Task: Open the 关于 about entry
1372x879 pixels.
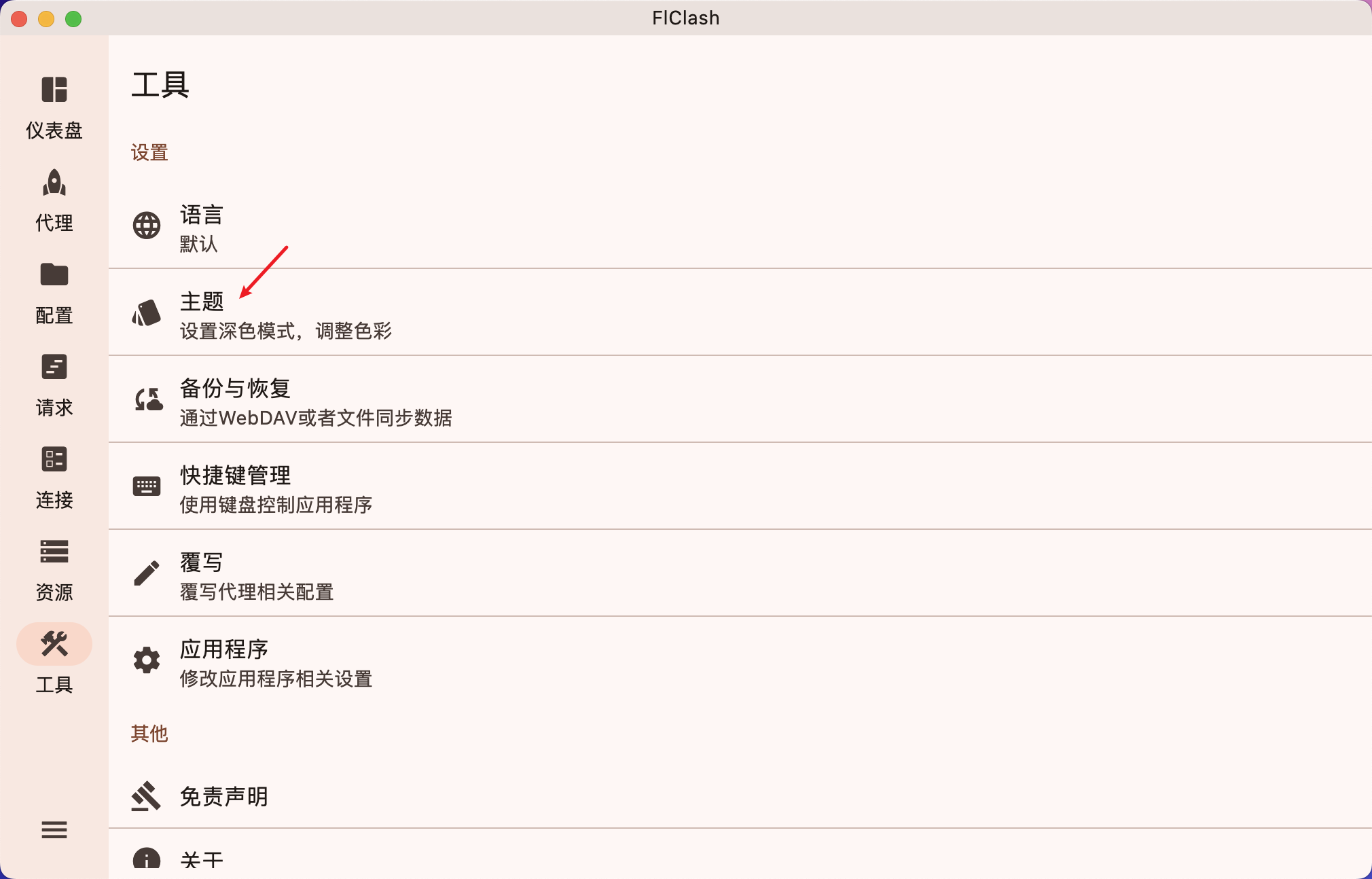Action: [x=740, y=855]
